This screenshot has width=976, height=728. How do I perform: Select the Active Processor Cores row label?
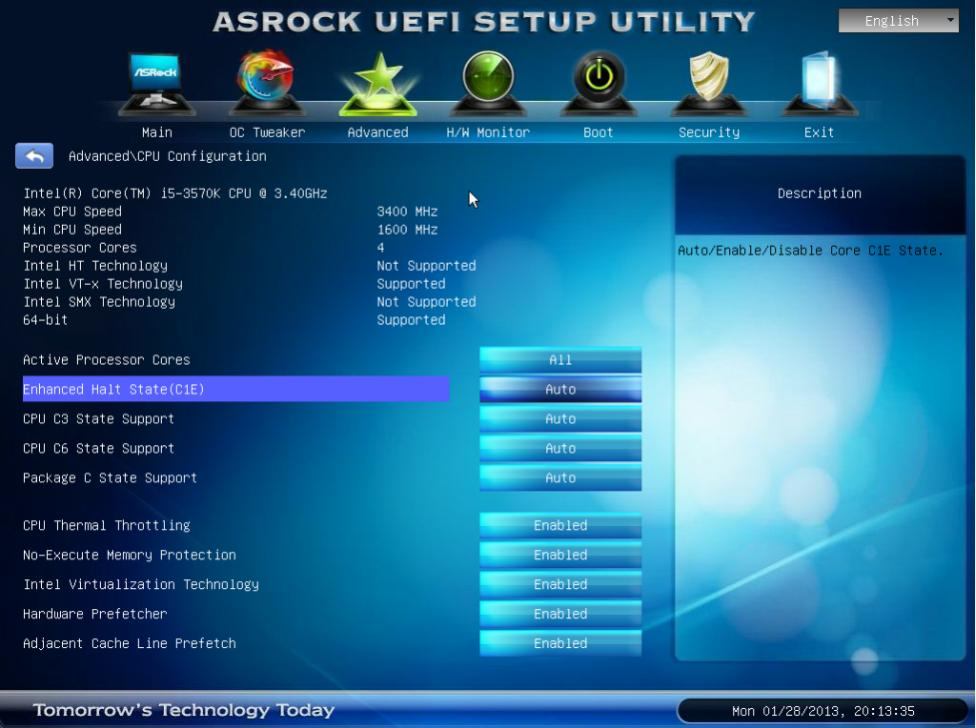pos(106,360)
